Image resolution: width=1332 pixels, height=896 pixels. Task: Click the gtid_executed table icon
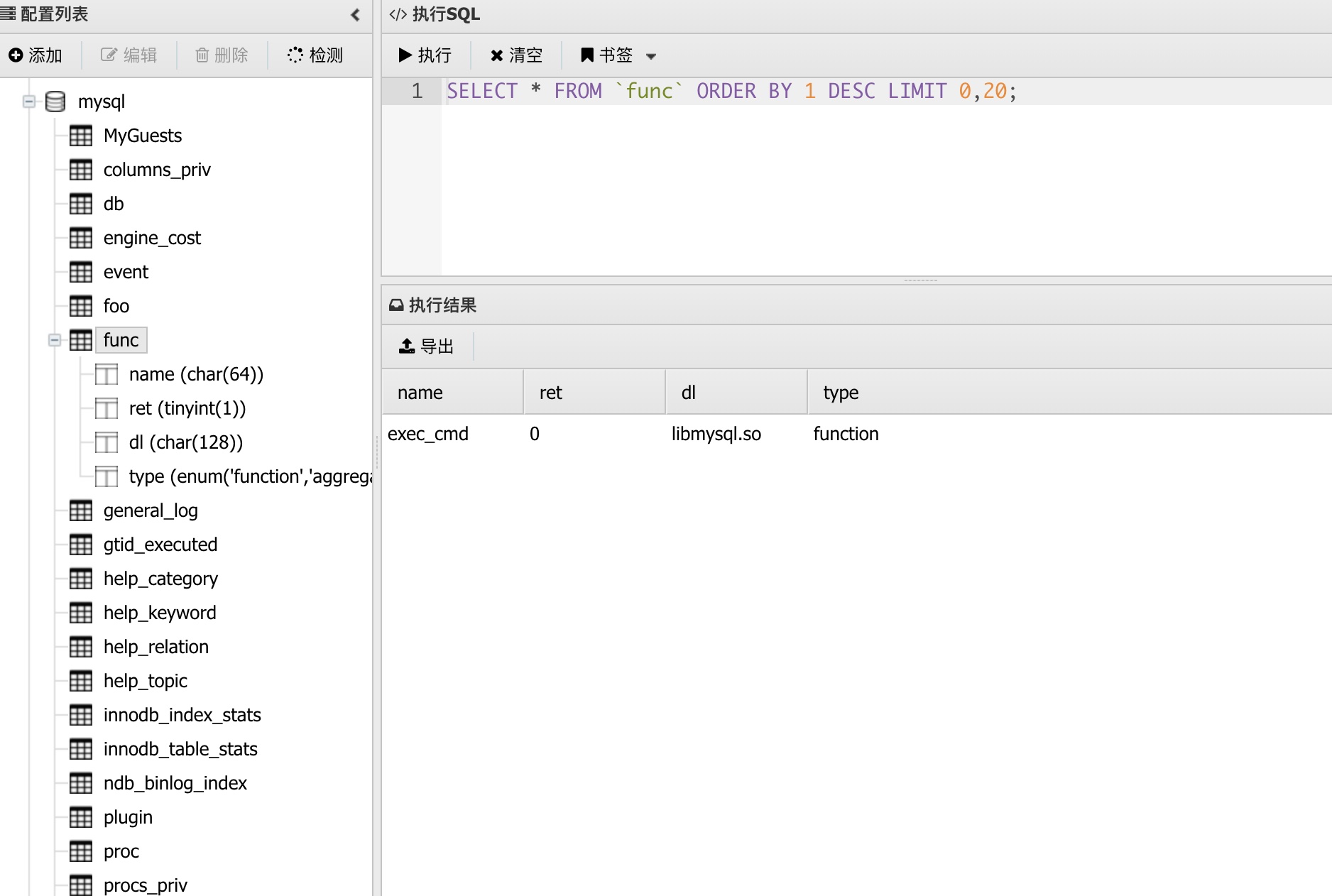[x=81, y=545]
